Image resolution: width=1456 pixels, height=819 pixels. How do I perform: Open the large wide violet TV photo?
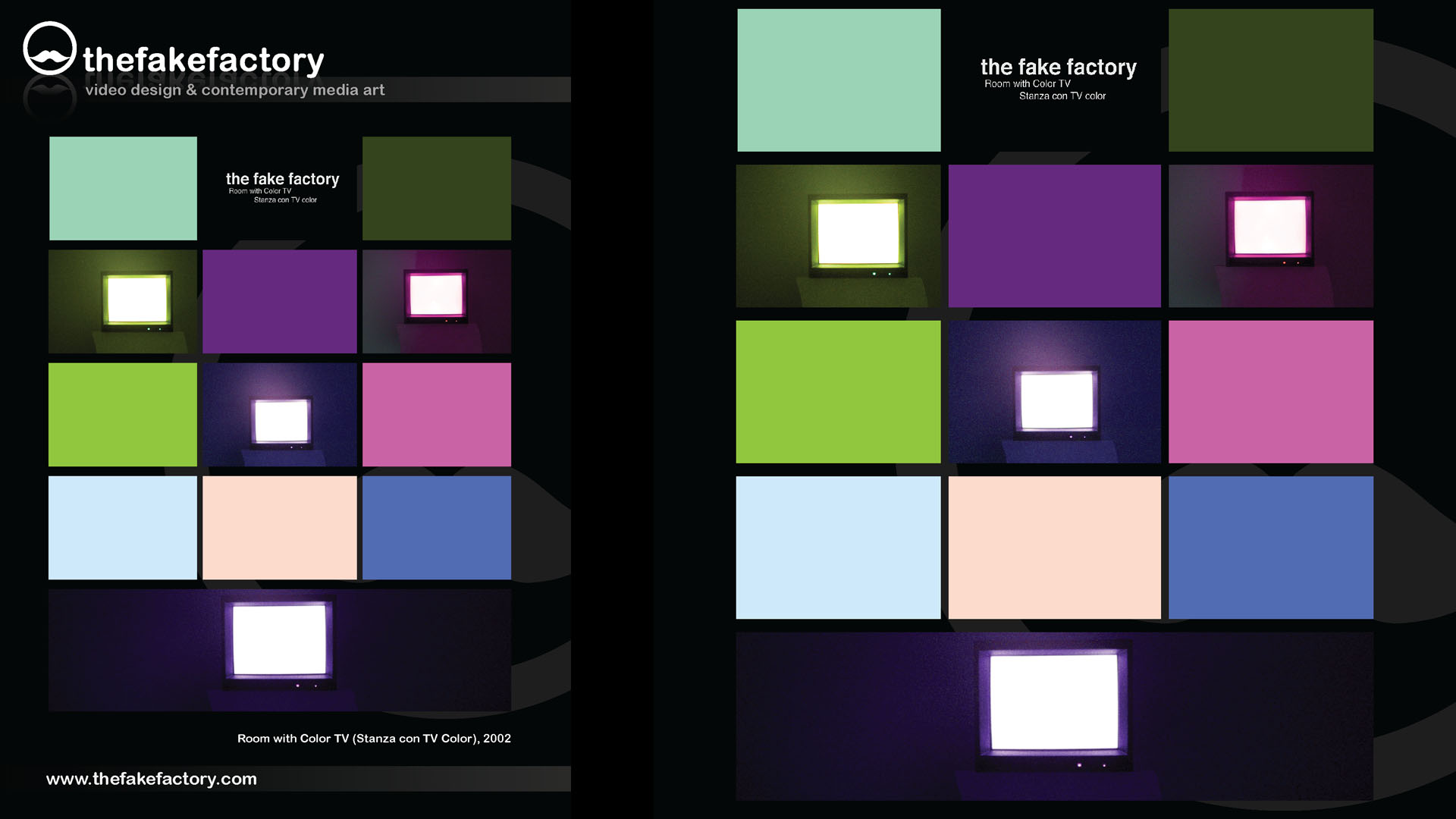tap(1054, 716)
